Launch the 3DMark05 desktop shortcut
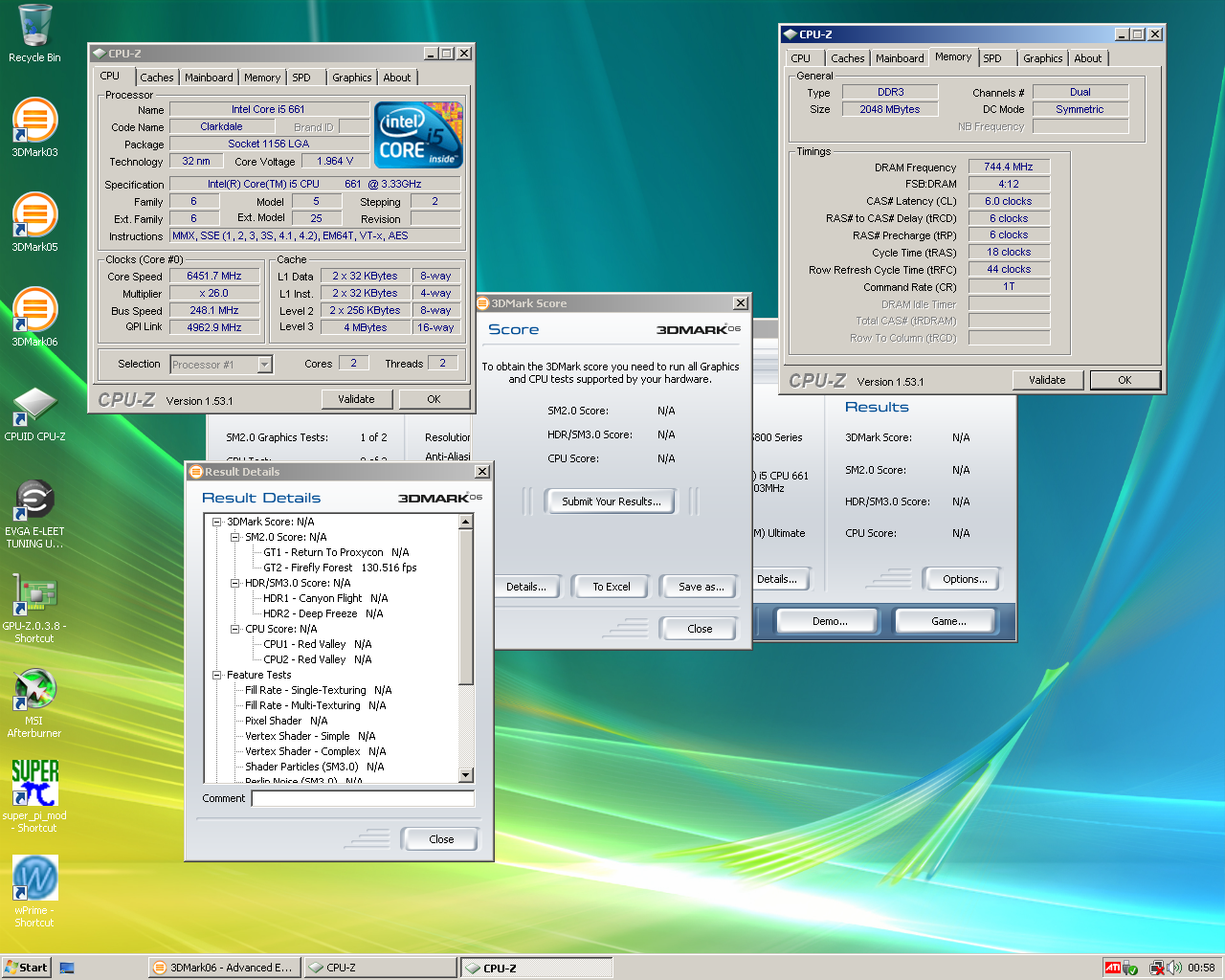This screenshot has height=980, width=1225. pos(34,221)
